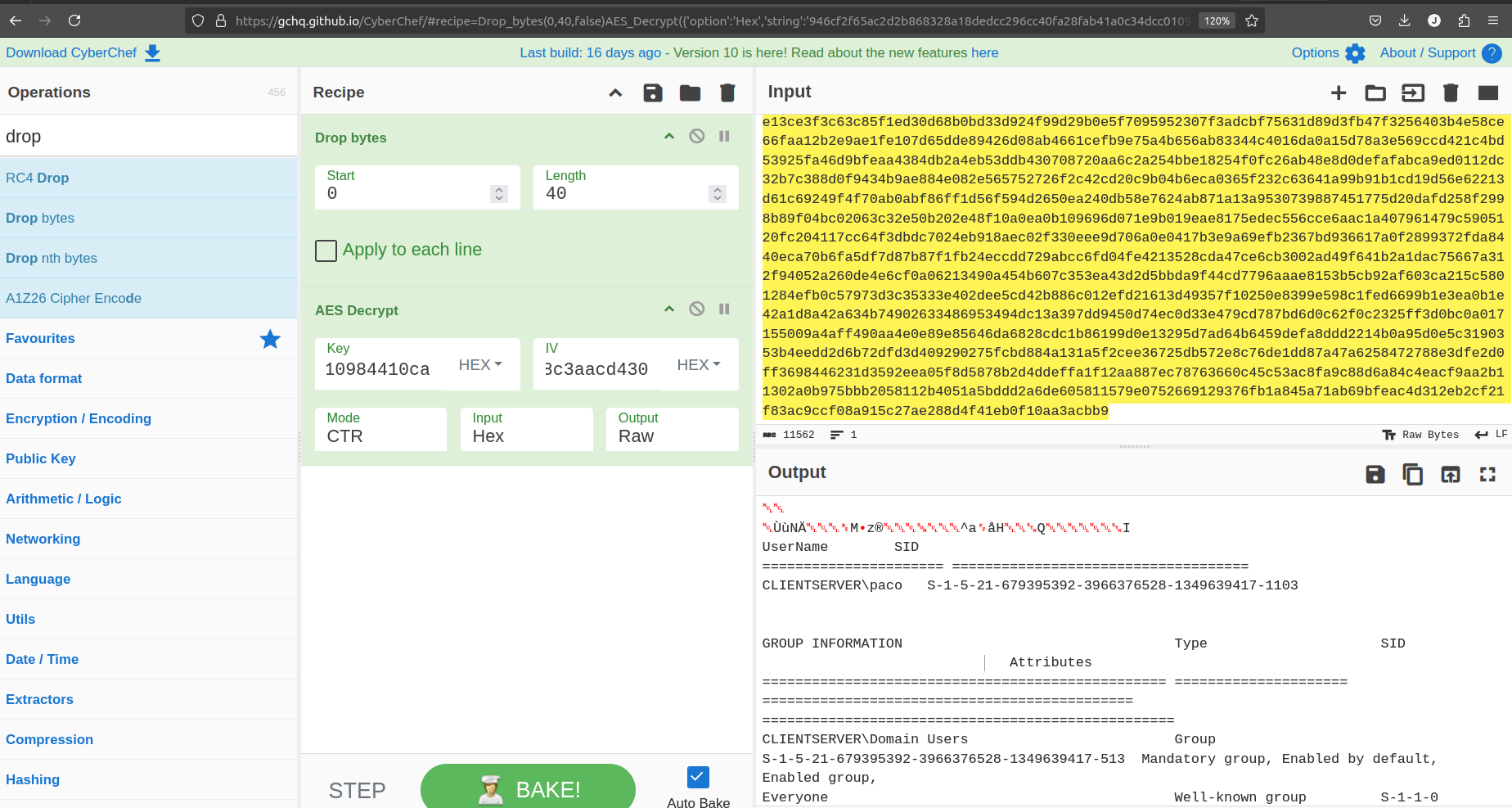Uncheck the Auto Bake checkbox
Viewport: 1512px width, 808px height.
pos(698,777)
